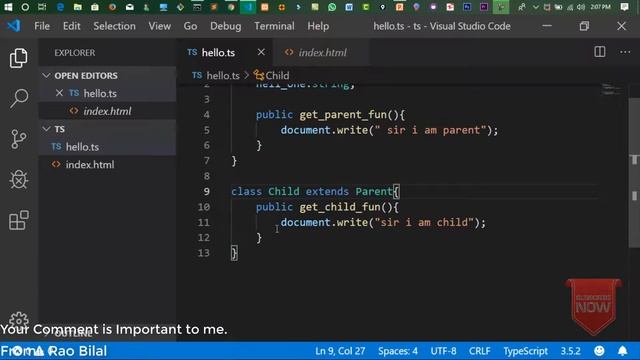
Task: Click the Explorer panel header title
Action: [x=75, y=53]
